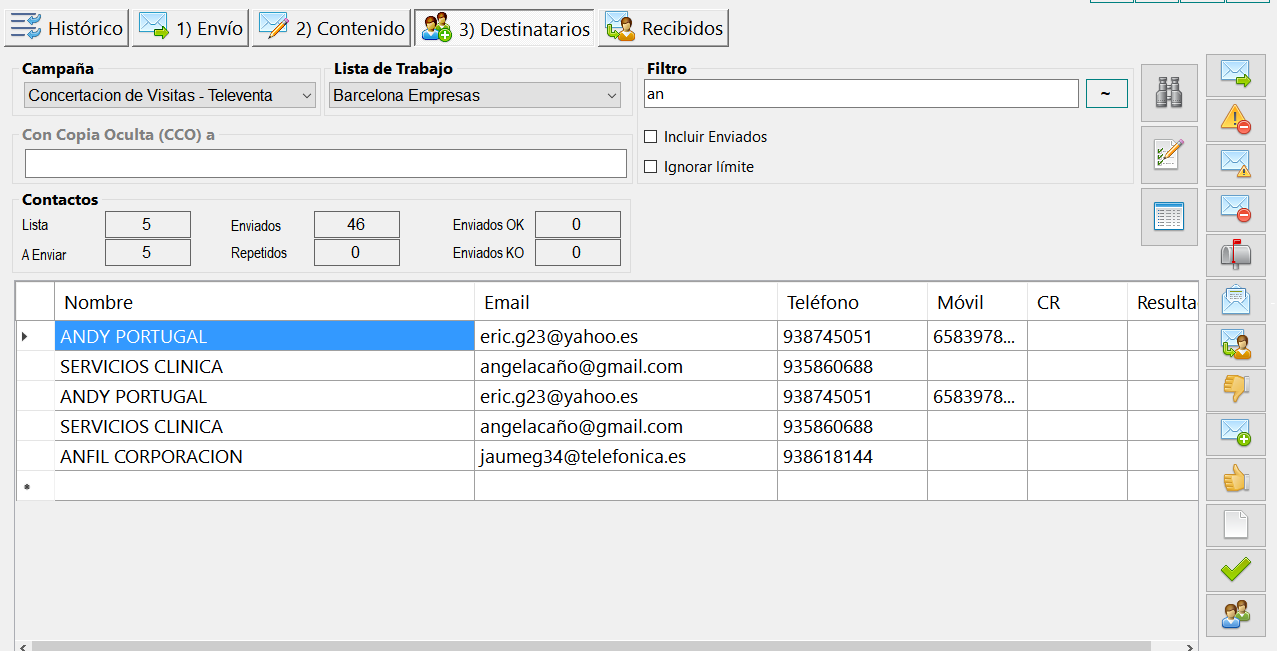Screen dimensions: 1277x651
Task: Click the Enviados count field showing 46
Action: click(x=357, y=225)
